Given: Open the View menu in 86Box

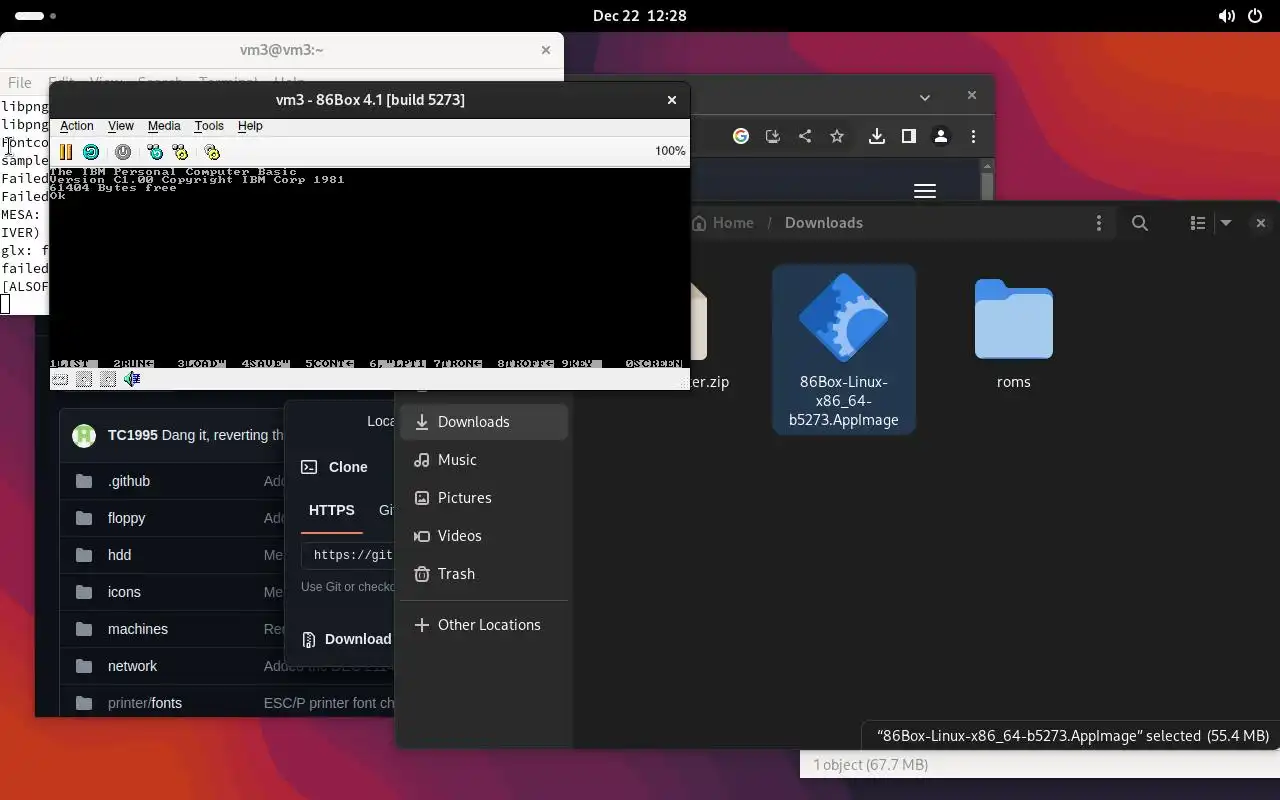Looking at the screenshot, I should pos(121,126).
